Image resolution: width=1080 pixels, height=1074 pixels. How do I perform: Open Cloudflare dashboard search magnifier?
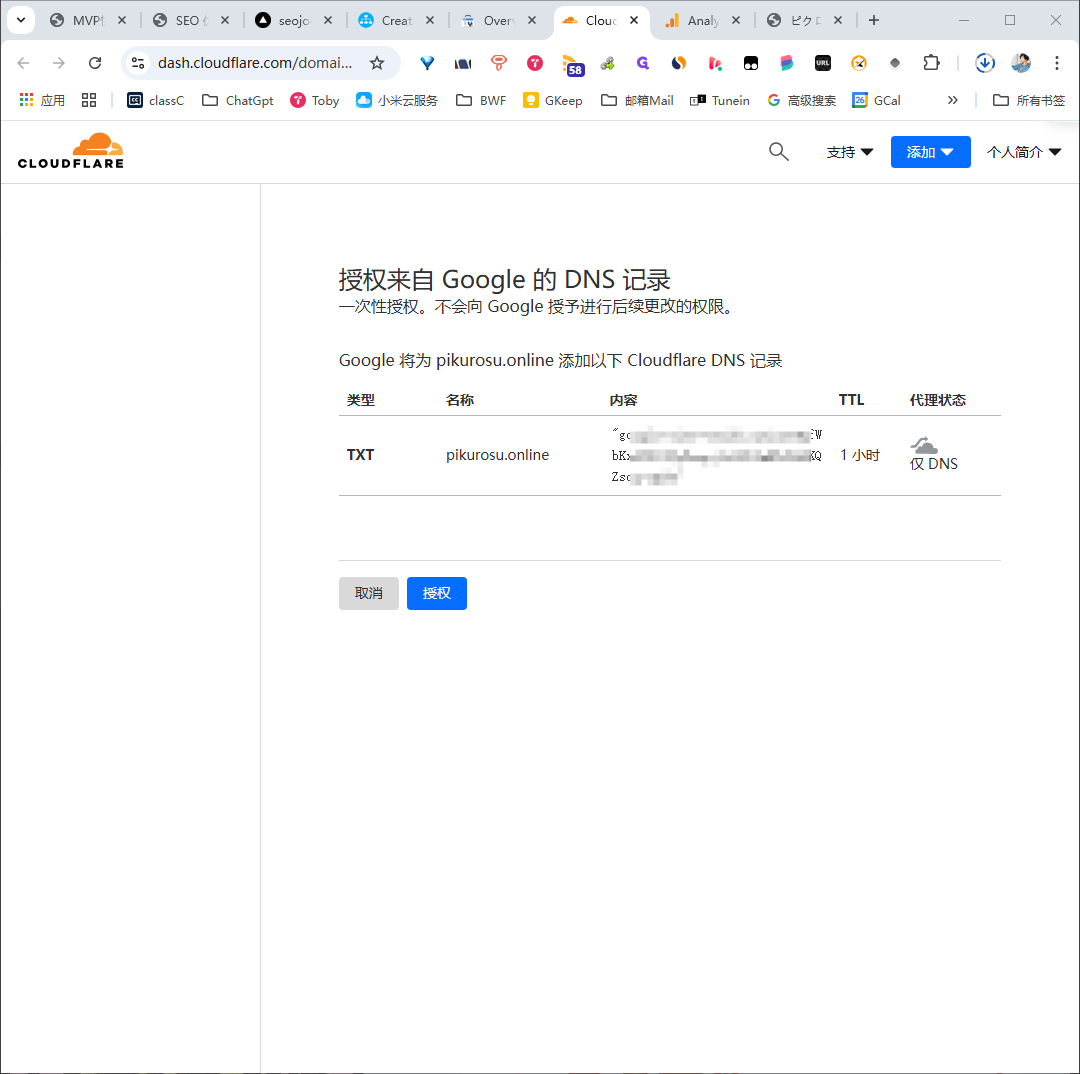pos(778,152)
